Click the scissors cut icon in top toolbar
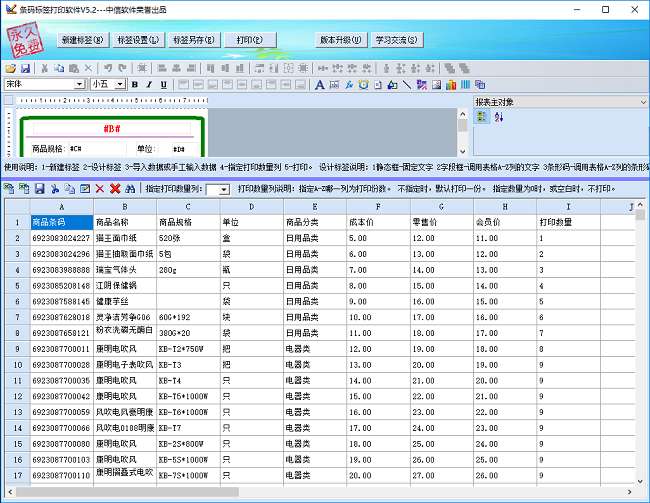650x503 pixels. pyautogui.click(x=44, y=68)
